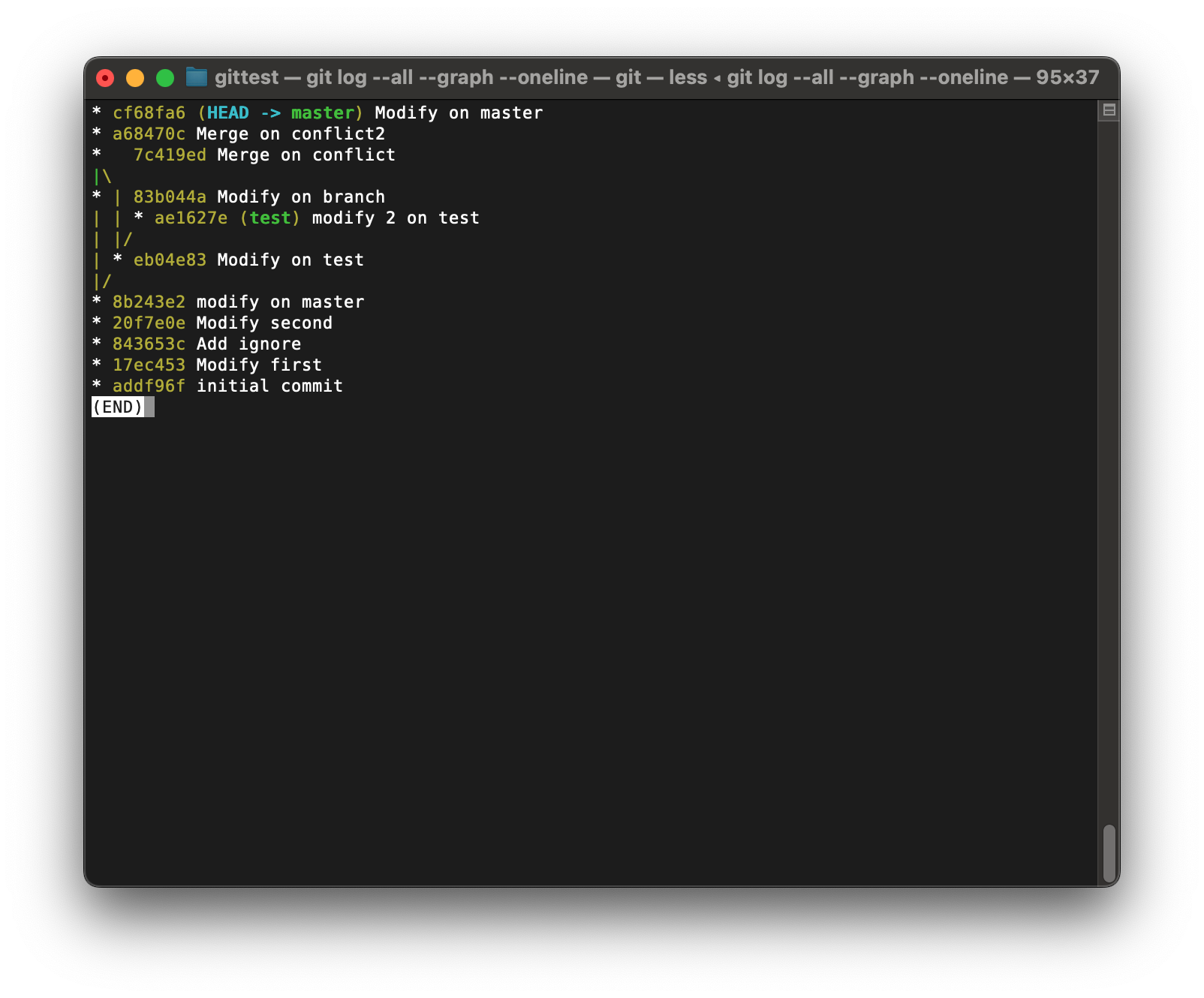Image resolution: width=1204 pixels, height=998 pixels.
Task: Click the Add ignore message
Action: pyautogui.click(x=248, y=344)
